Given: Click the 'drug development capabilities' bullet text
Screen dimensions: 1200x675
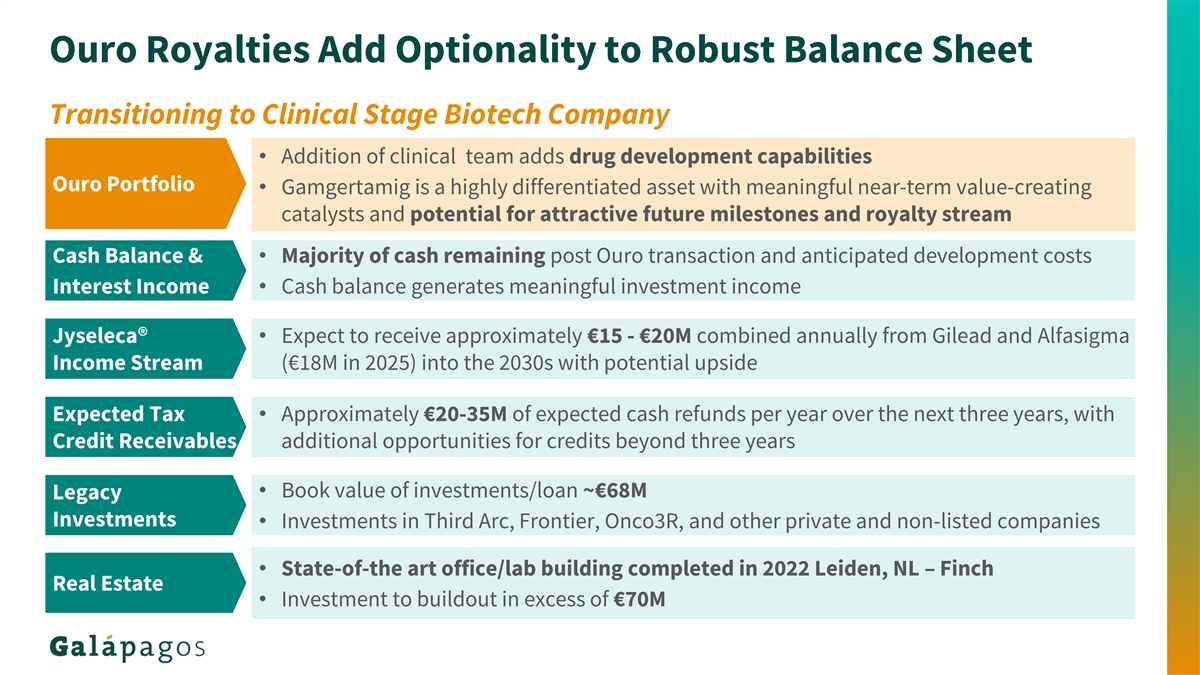Looking at the screenshot, I should click(720, 156).
